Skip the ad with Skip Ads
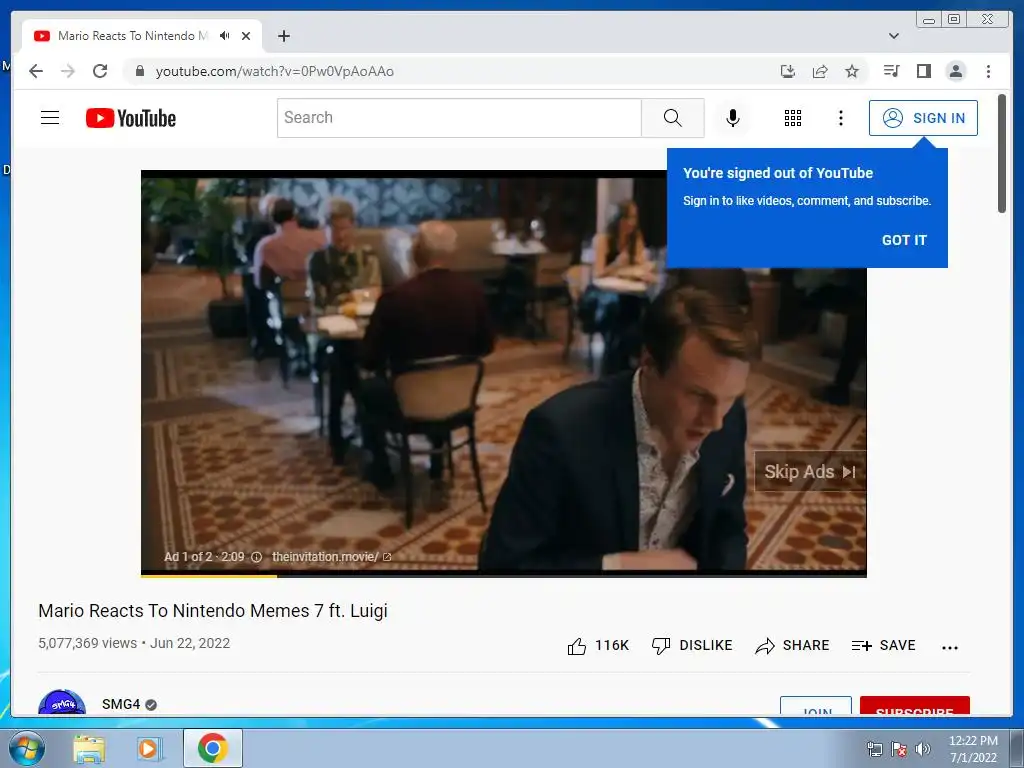The width and height of the screenshot is (1024, 768). (x=810, y=472)
